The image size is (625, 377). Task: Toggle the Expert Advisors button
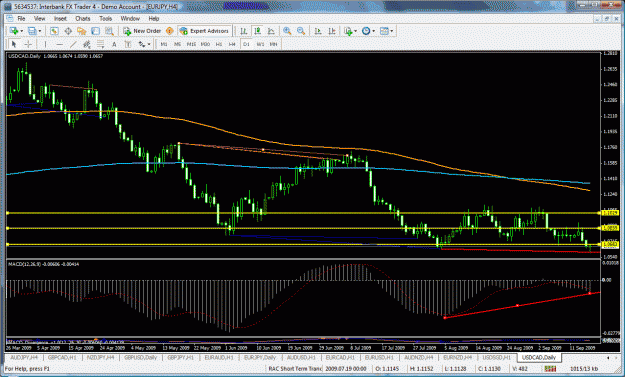point(204,31)
